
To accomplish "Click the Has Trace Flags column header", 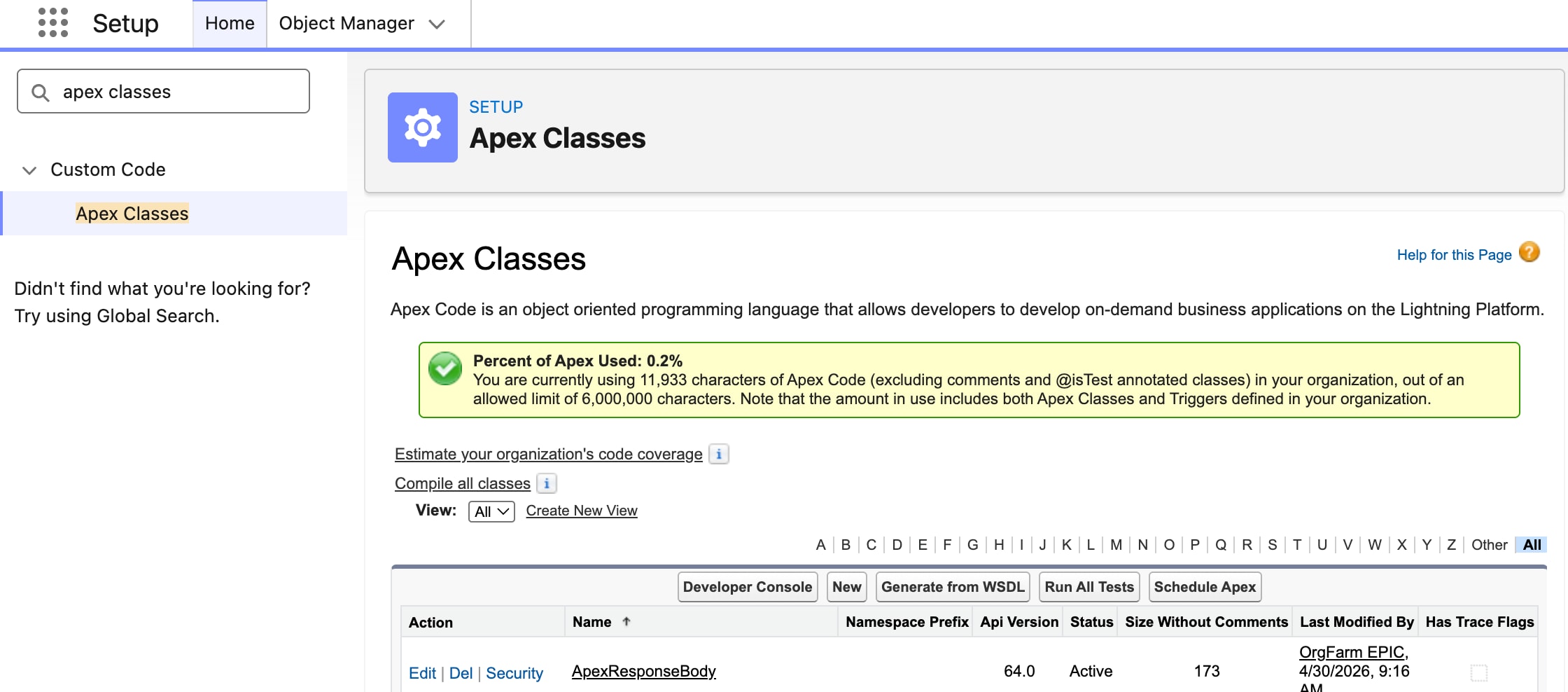I will pyautogui.click(x=1480, y=622).
